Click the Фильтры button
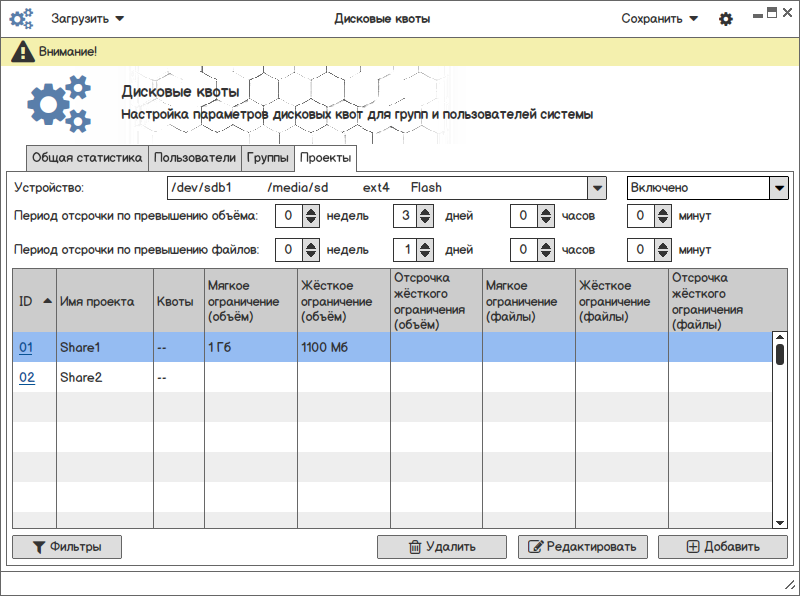The height and width of the screenshot is (596, 800). 67,547
